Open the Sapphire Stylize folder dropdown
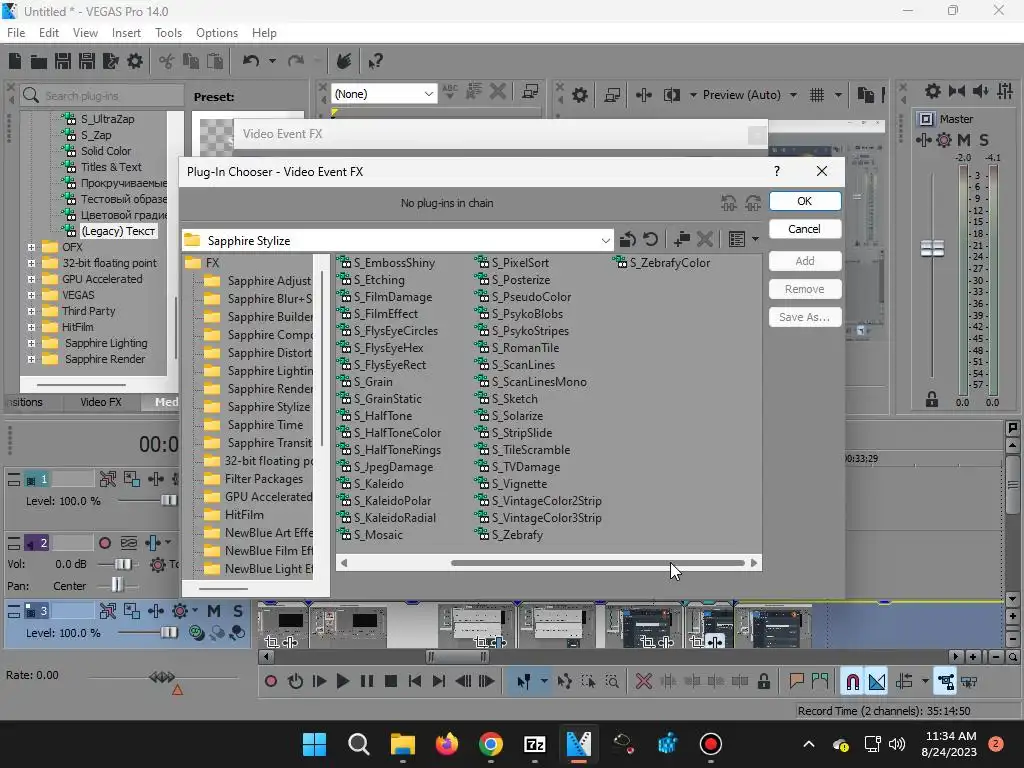Screen dimensions: 1024x768 click(605, 241)
